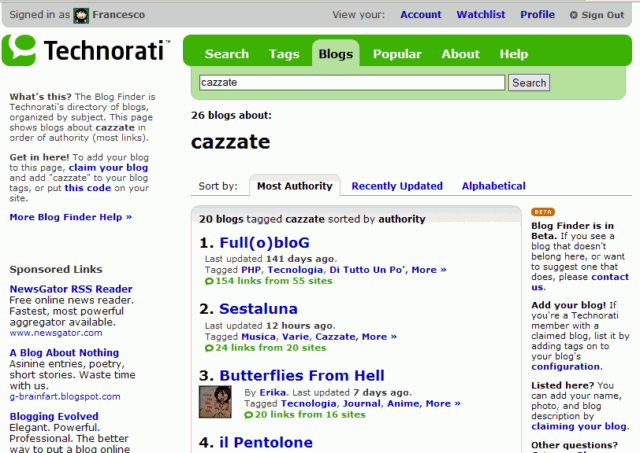Click claiming your blog link

[579, 426]
